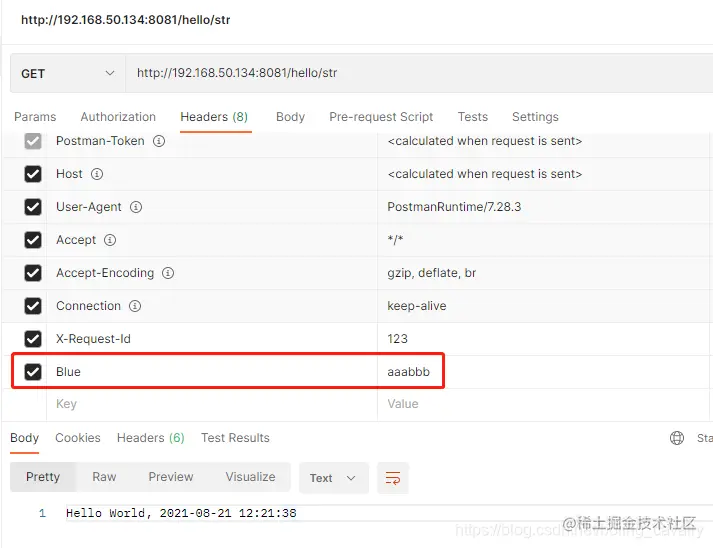
Task: Click the request URL input field
Action: (419, 73)
